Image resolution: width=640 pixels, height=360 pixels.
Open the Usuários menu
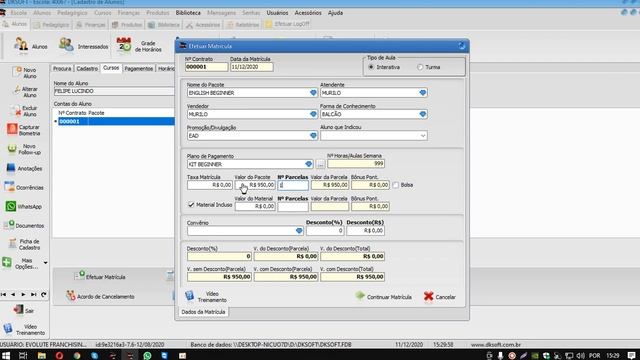point(277,13)
